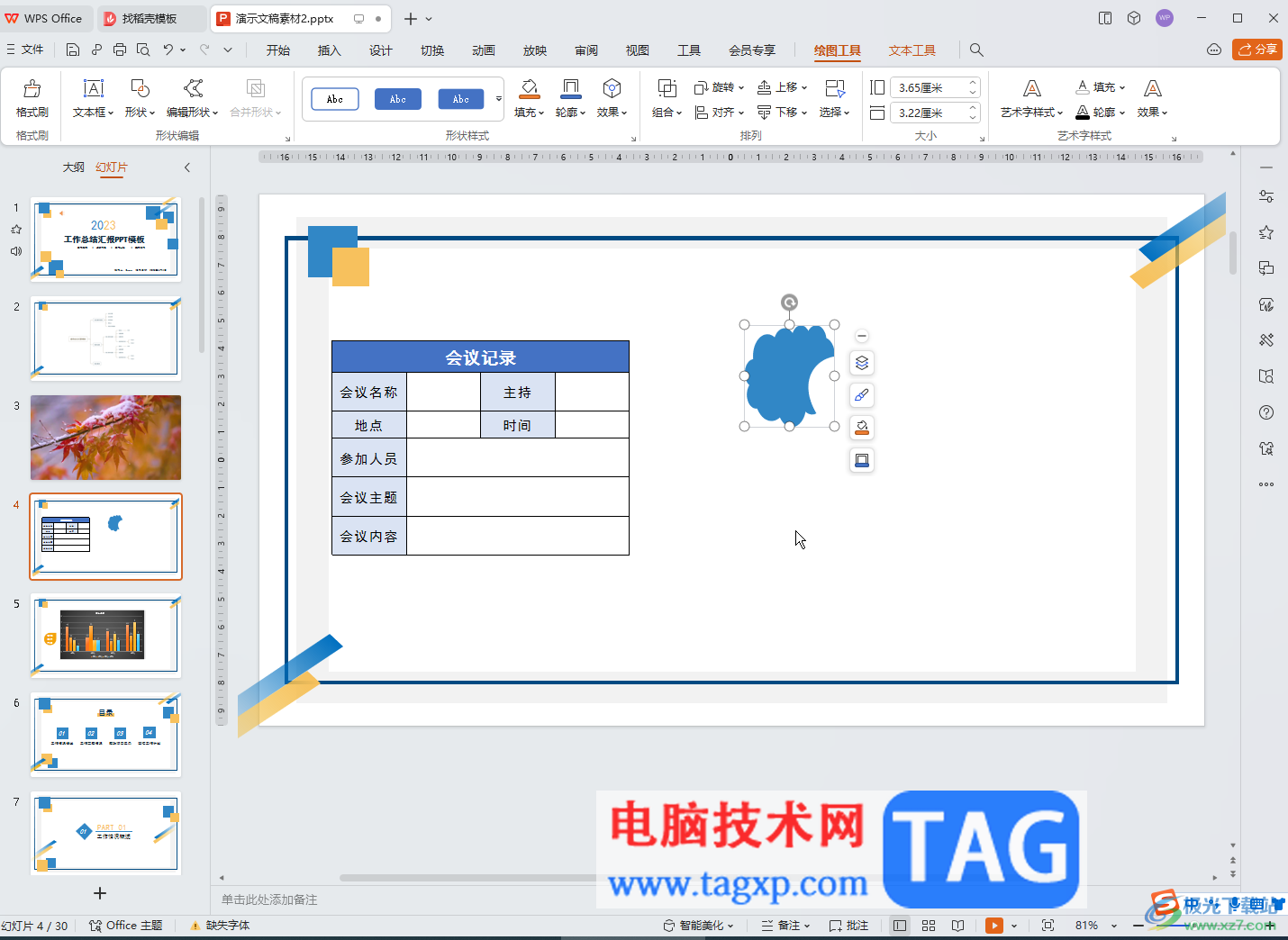The image size is (1288, 940).
Task: Switch to Reading view
Action: coord(958,926)
